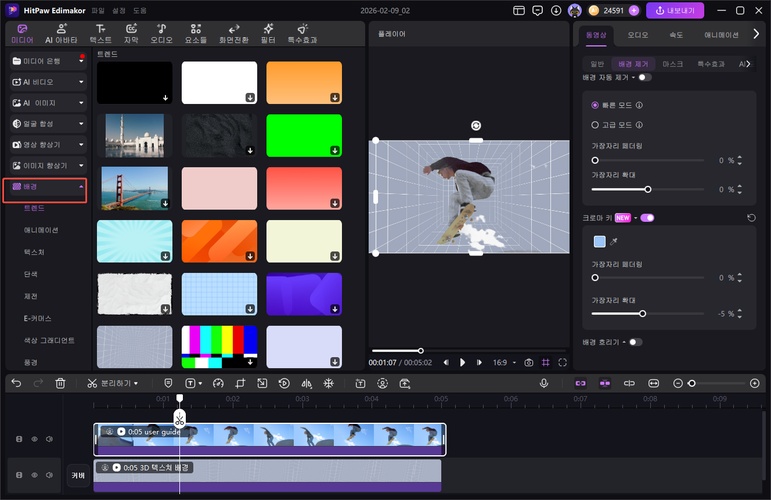Open the 16:9 aspect ratio dropdown
This screenshot has width=771, height=500.
[503, 362]
